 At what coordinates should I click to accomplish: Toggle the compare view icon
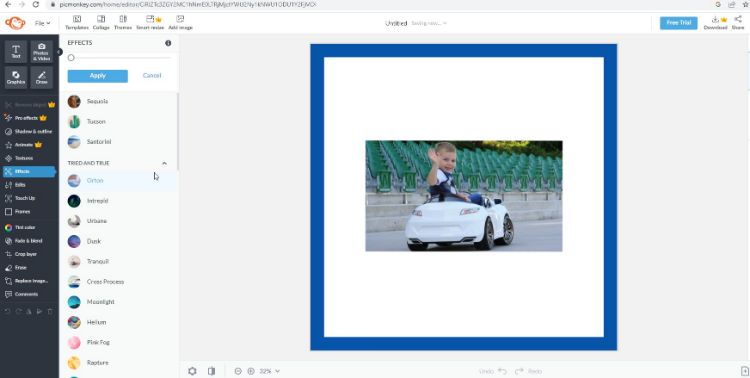tap(211, 371)
